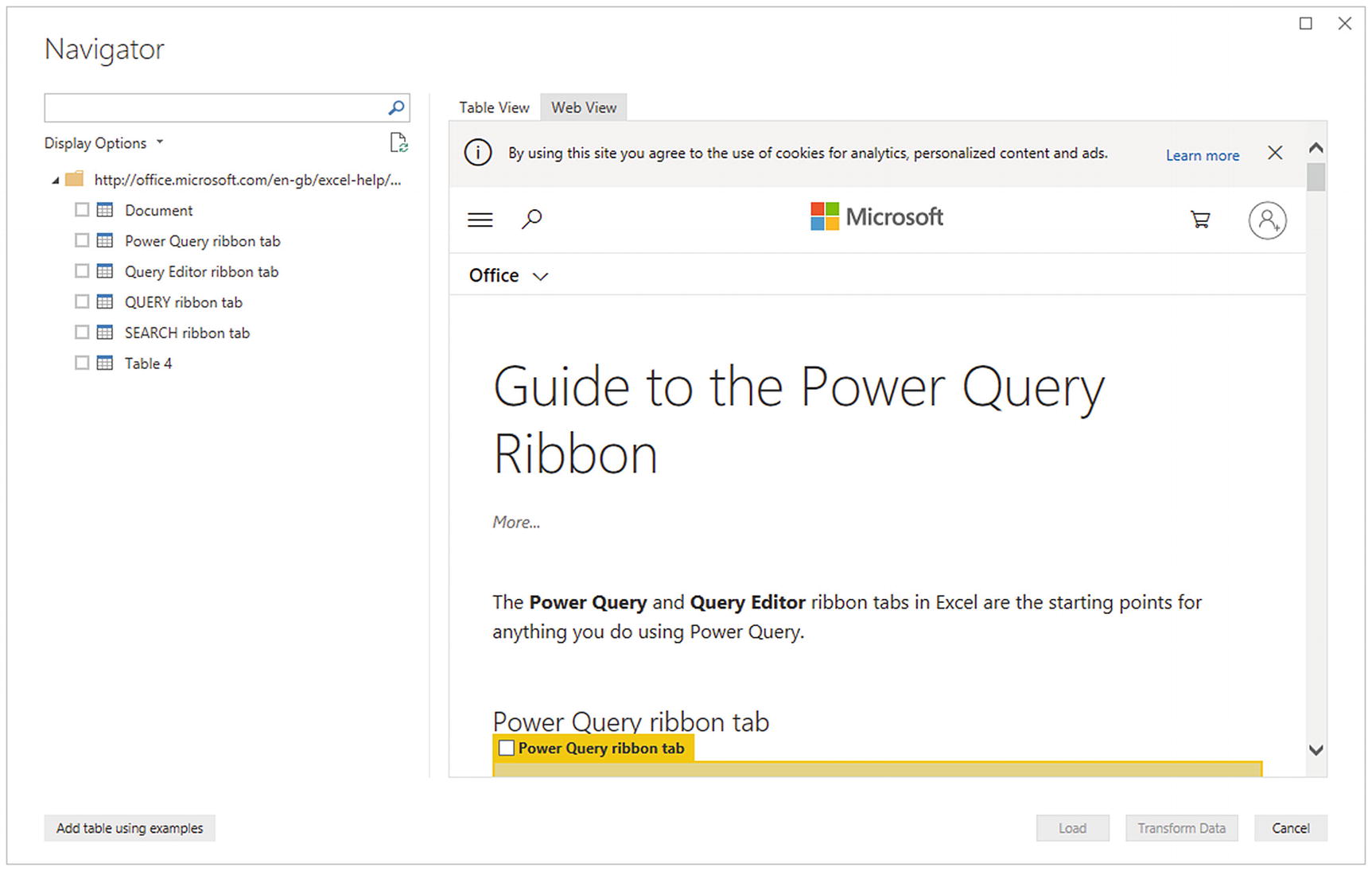Viewport: 1372px width, 871px height.
Task: Check the SEARCH ribbon tab checkbox
Action: (x=82, y=332)
